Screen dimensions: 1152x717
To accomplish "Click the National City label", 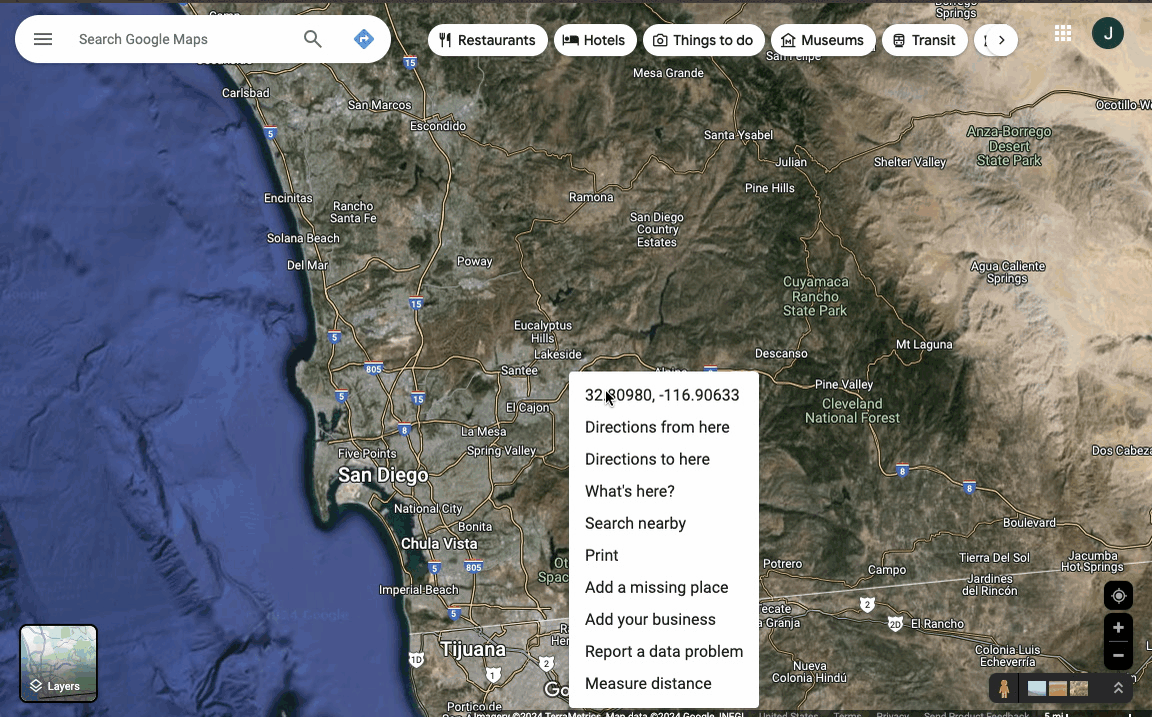I will (x=428, y=508).
